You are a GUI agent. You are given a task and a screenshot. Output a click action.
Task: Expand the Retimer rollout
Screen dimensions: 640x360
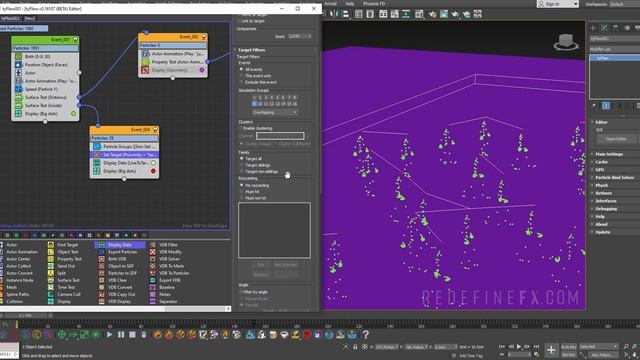pos(603,193)
